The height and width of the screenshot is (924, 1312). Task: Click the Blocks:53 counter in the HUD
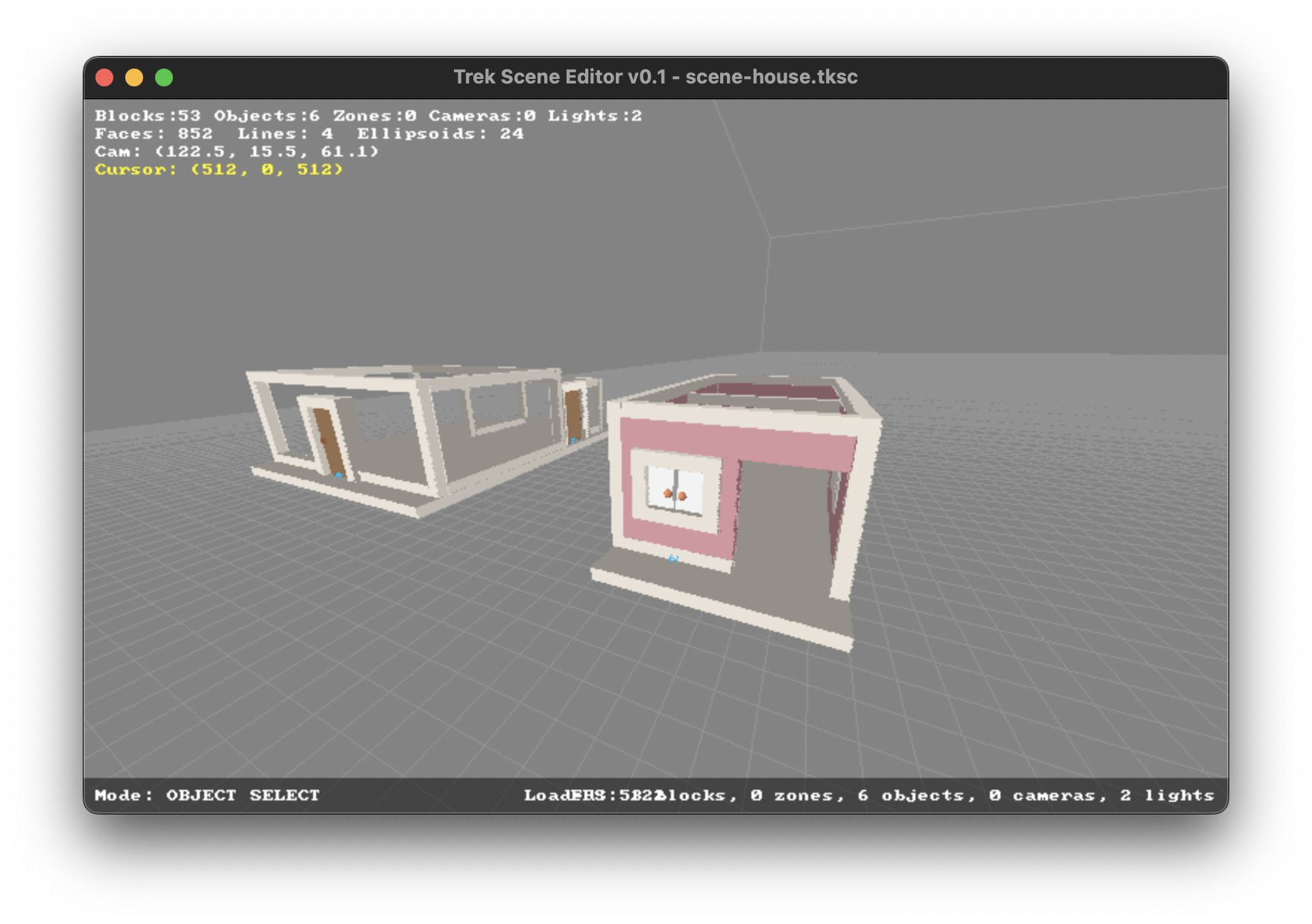(x=146, y=116)
